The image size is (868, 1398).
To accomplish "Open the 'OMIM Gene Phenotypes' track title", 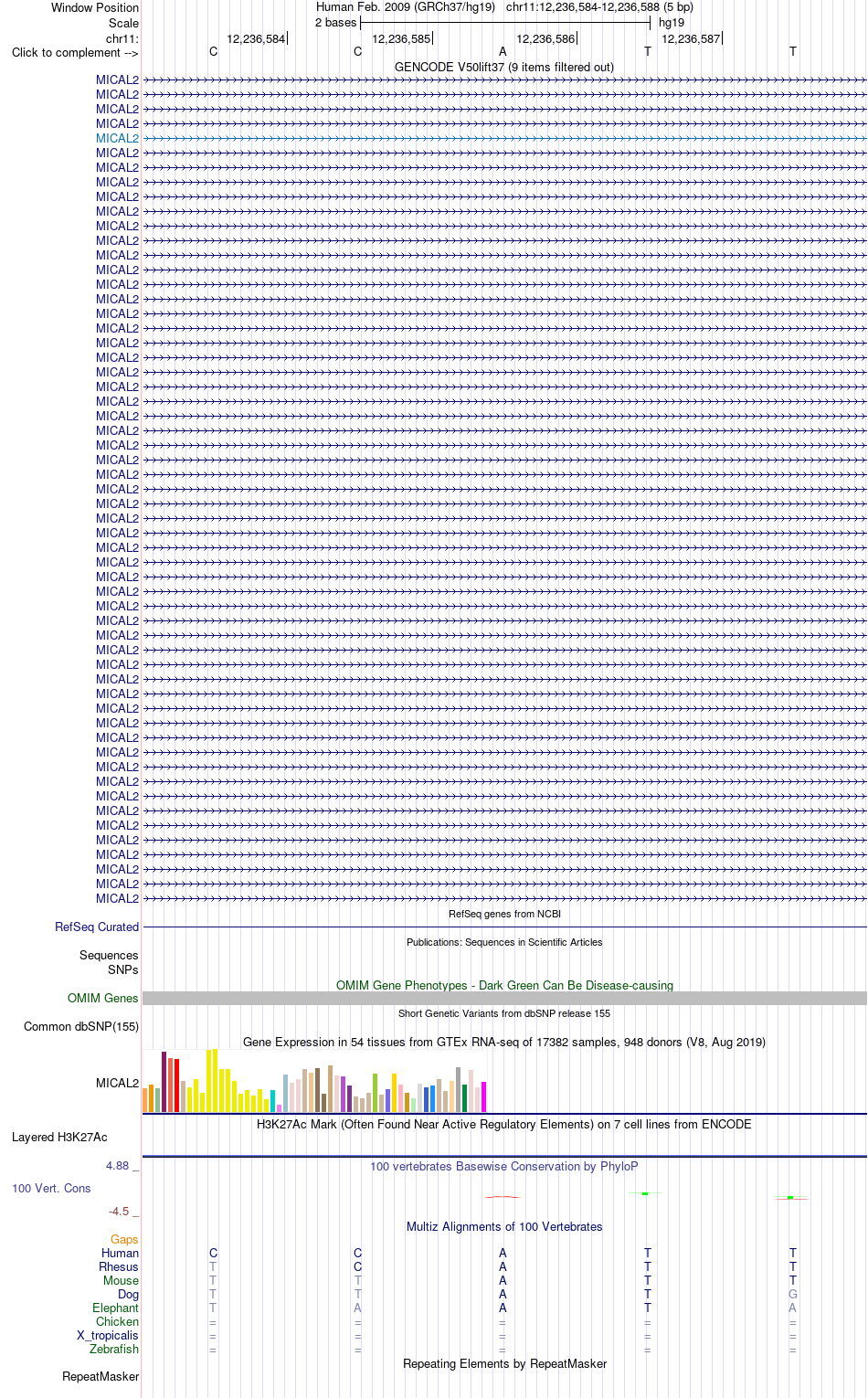I will [x=504, y=985].
